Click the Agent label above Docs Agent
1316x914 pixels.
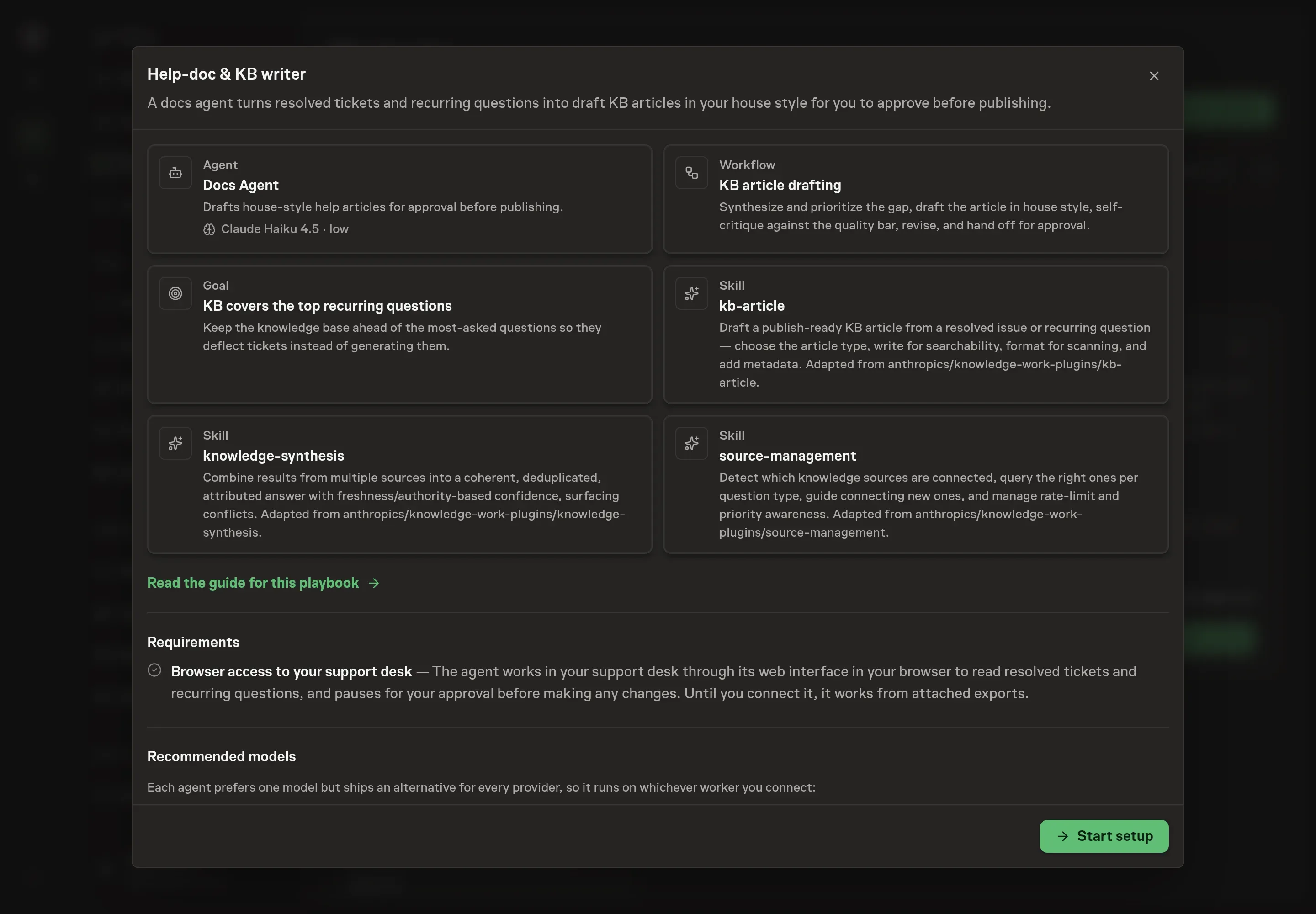click(x=220, y=165)
